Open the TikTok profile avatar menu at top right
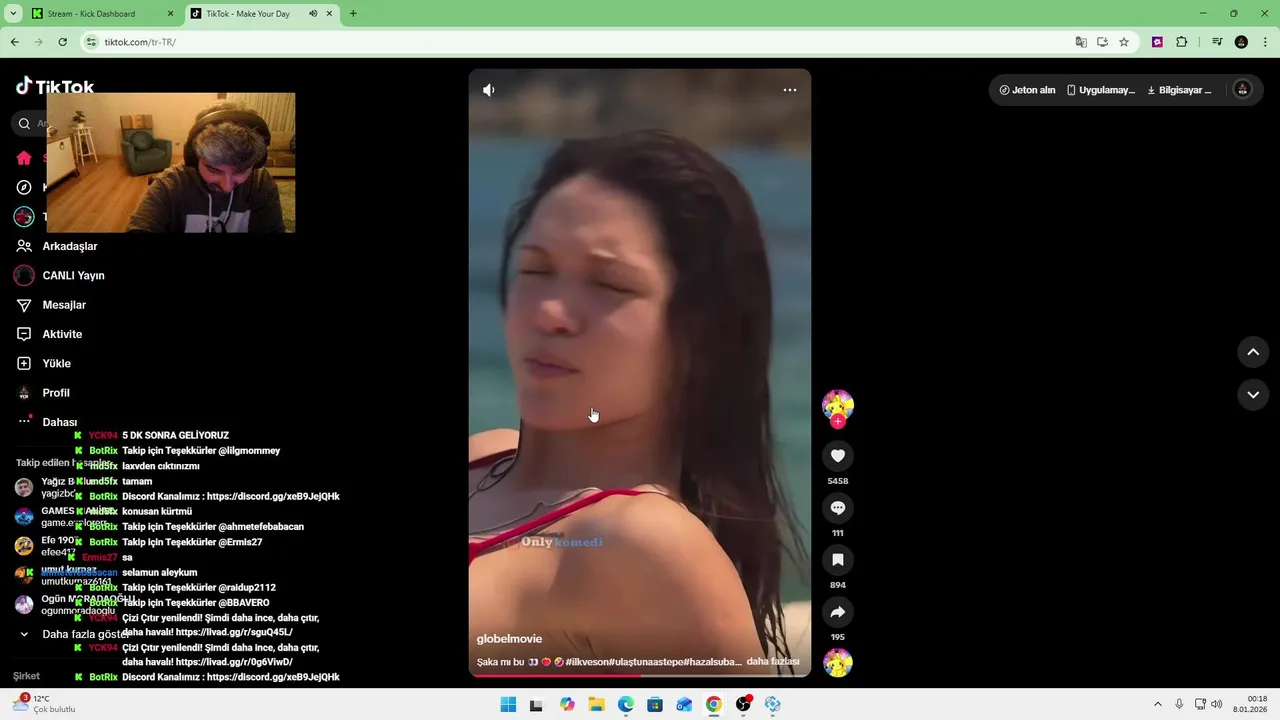The image size is (1280, 720). (x=1243, y=90)
